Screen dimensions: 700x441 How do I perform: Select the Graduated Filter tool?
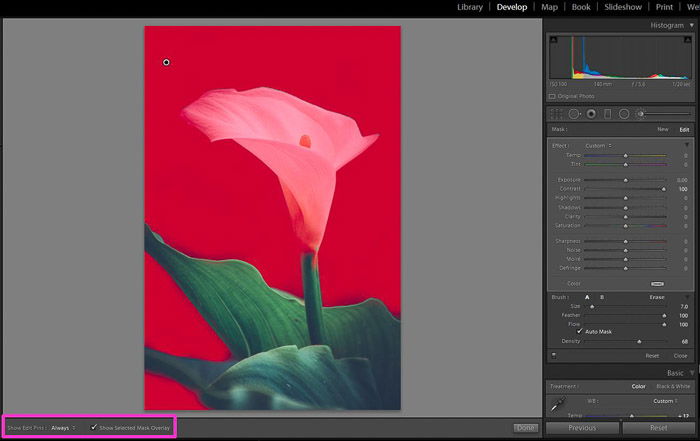(x=607, y=114)
